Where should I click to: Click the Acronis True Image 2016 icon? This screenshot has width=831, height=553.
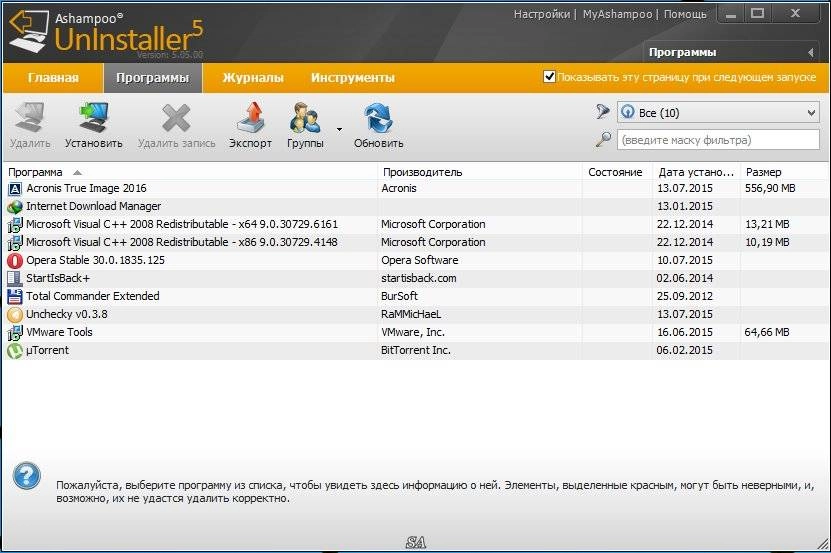pos(15,188)
